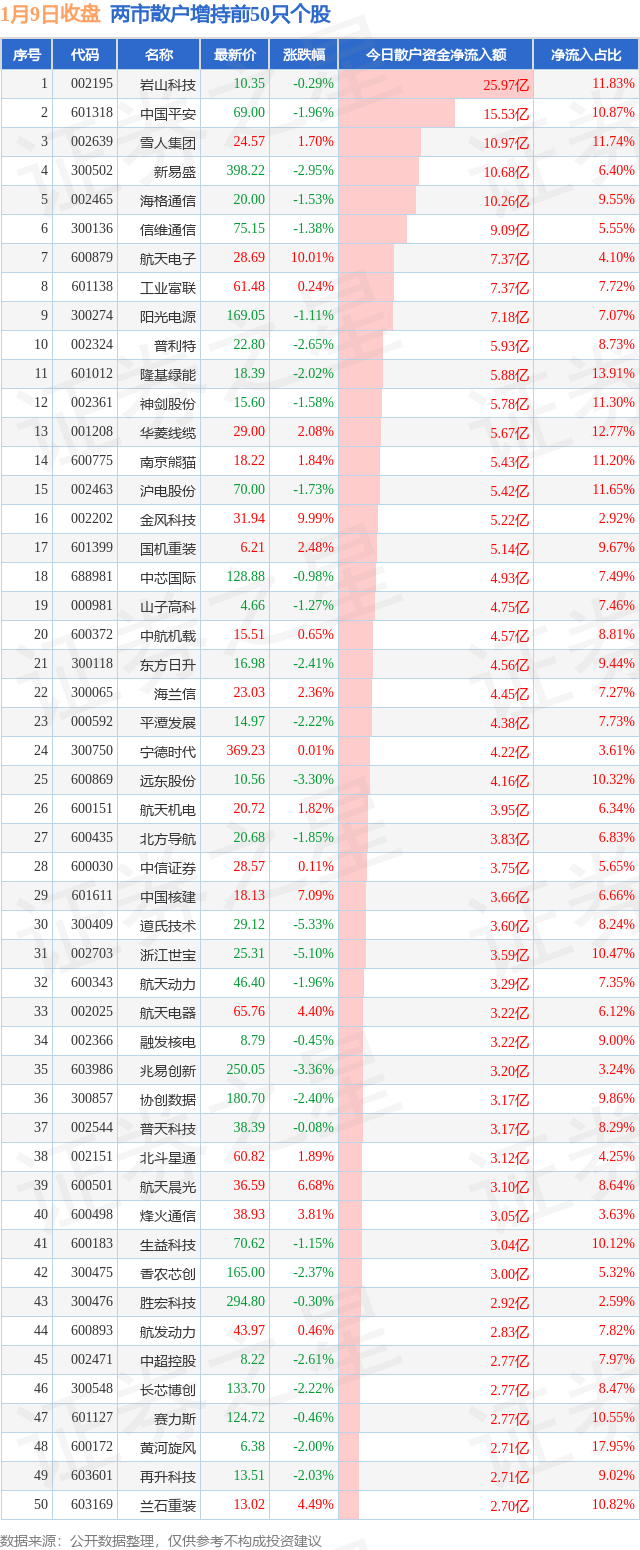This screenshot has height=1550, width=640.
Task: Click stock name 融发核电
Action: 169,1041
